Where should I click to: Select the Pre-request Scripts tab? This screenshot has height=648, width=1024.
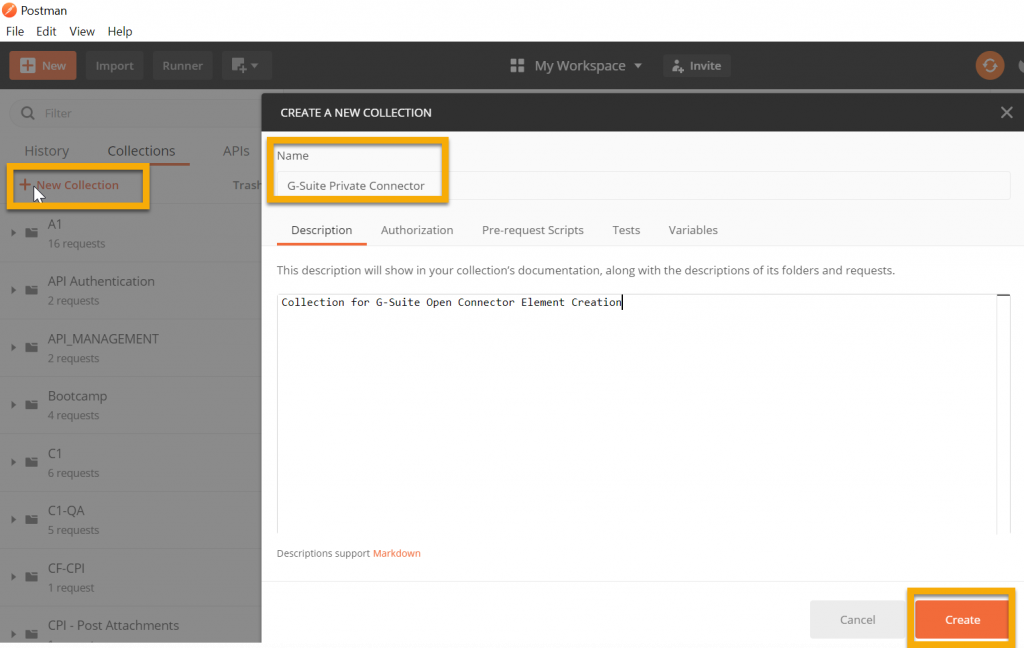[532, 230]
